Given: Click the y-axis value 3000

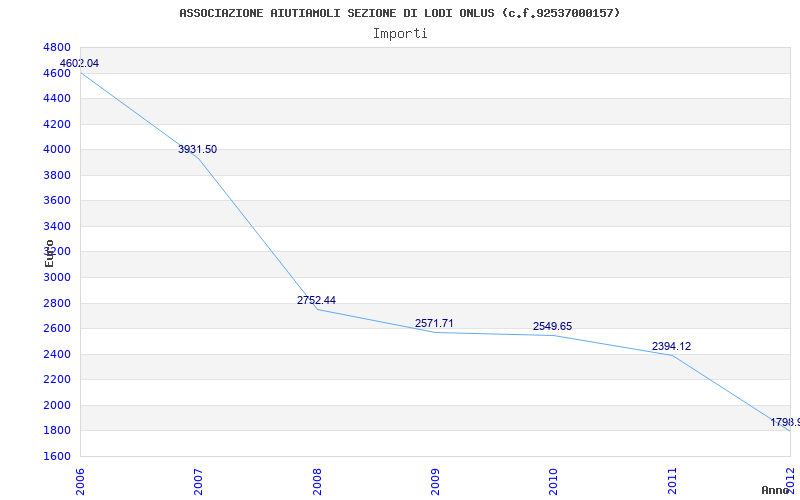Looking at the screenshot, I should click(57, 278).
